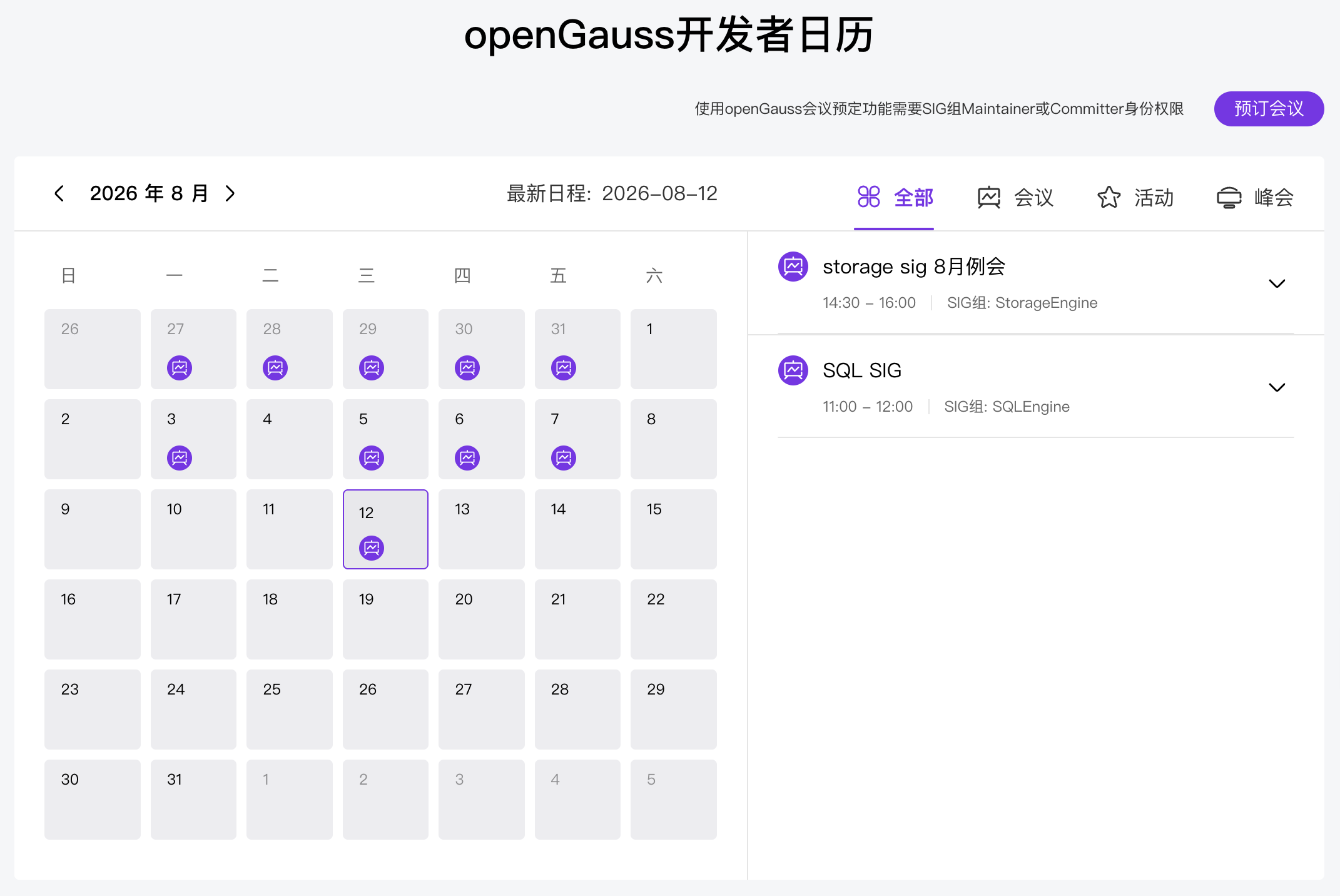Viewport: 1340px width, 896px height.
Task: Select August 25 on the calendar
Action: tap(290, 710)
